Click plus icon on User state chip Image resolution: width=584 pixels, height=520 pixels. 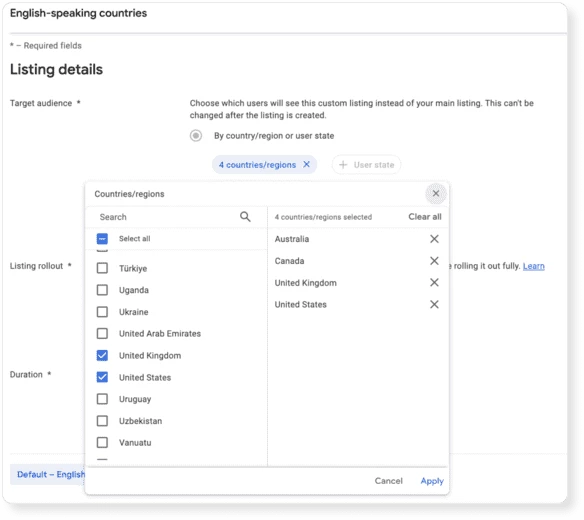(343, 165)
